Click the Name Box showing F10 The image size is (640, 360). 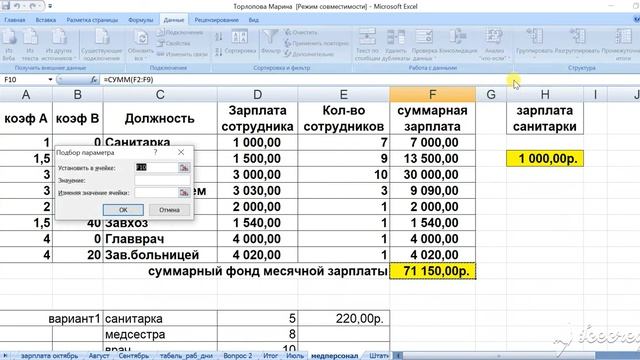[24, 80]
